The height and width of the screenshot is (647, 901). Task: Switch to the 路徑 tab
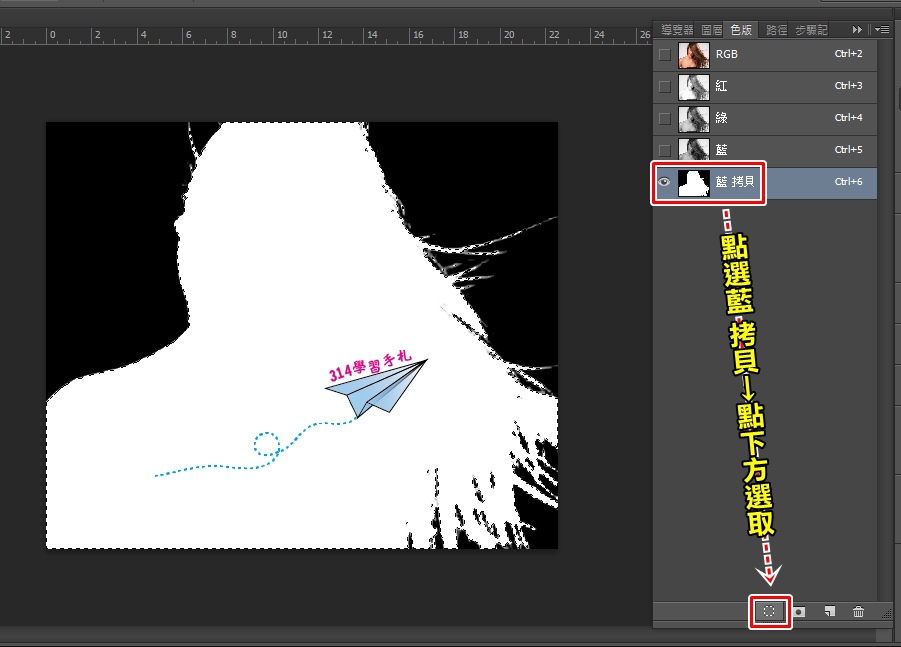click(x=776, y=29)
